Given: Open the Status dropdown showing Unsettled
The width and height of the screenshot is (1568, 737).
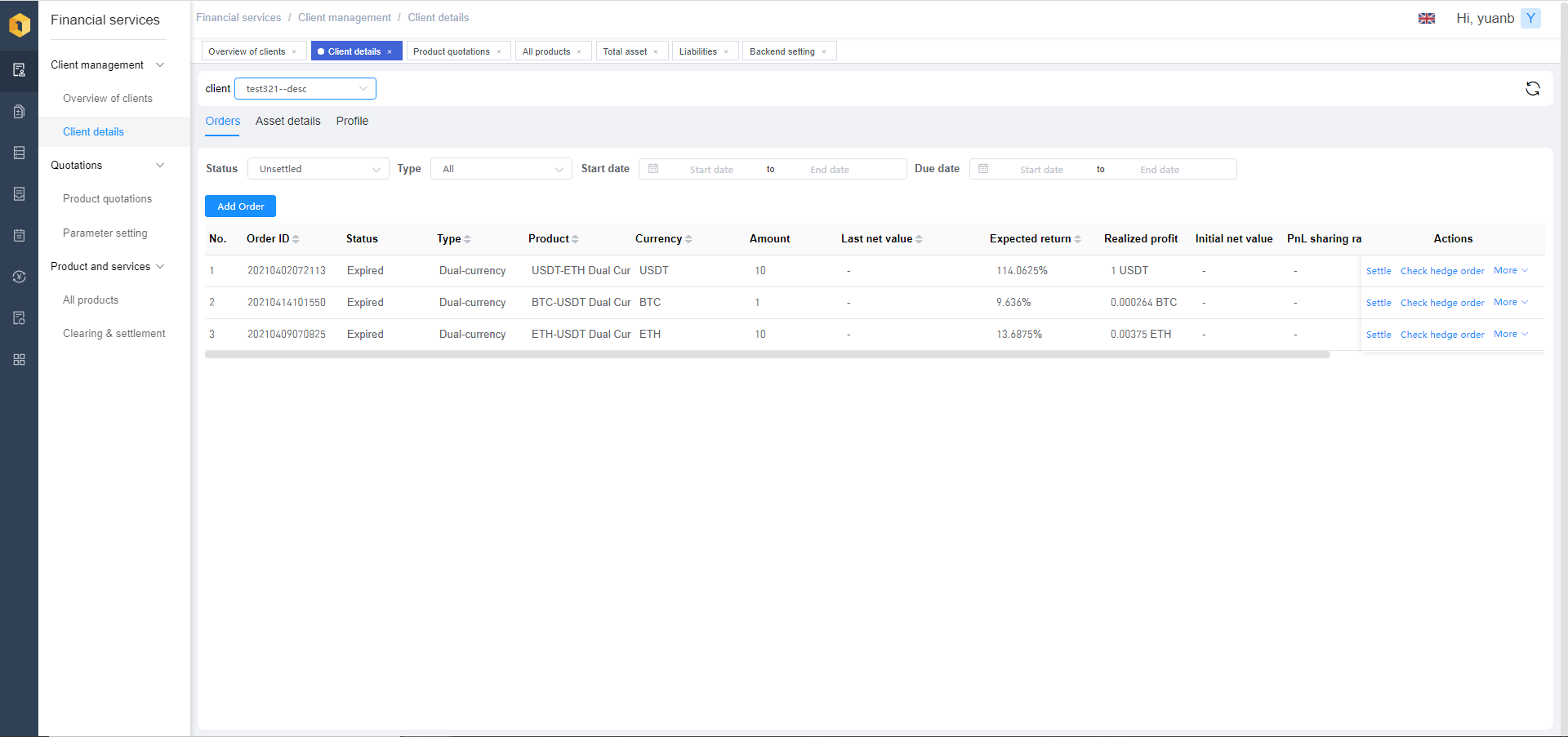Looking at the screenshot, I should coord(318,169).
